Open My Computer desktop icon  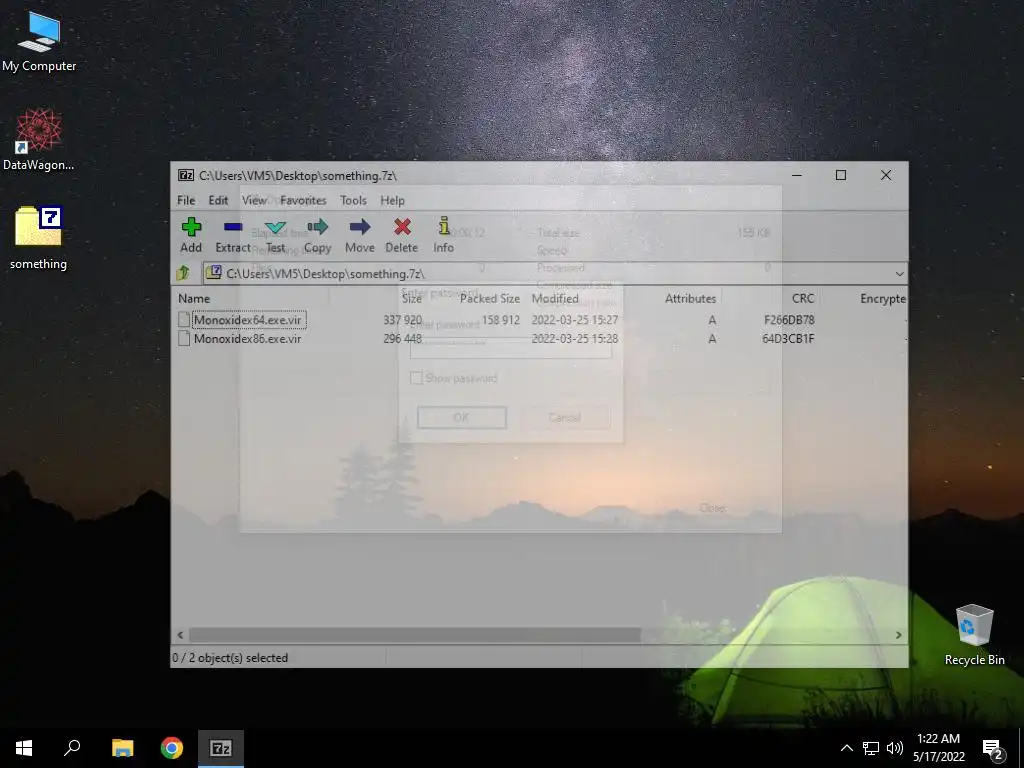click(39, 42)
